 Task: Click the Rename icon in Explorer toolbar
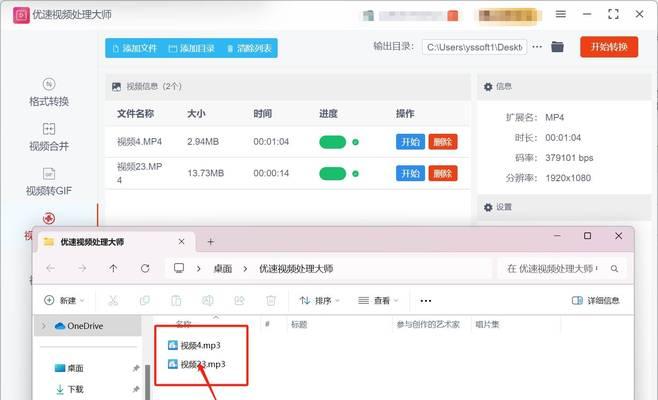(208, 301)
